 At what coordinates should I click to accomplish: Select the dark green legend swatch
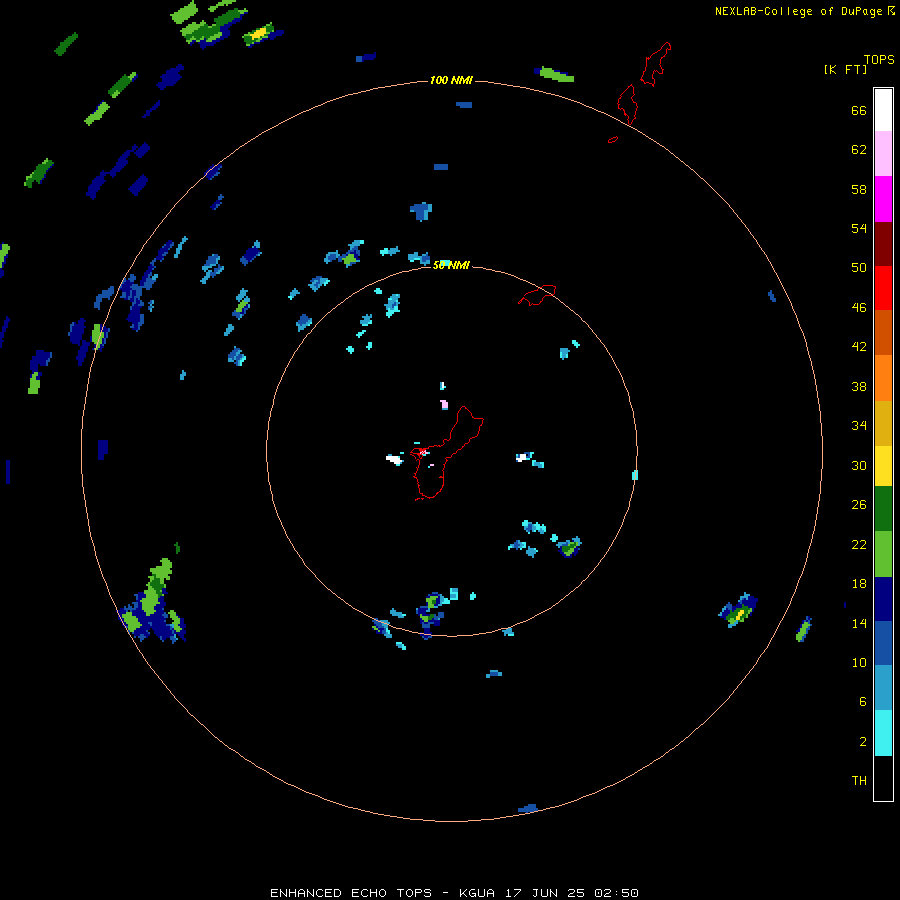[883, 509]
